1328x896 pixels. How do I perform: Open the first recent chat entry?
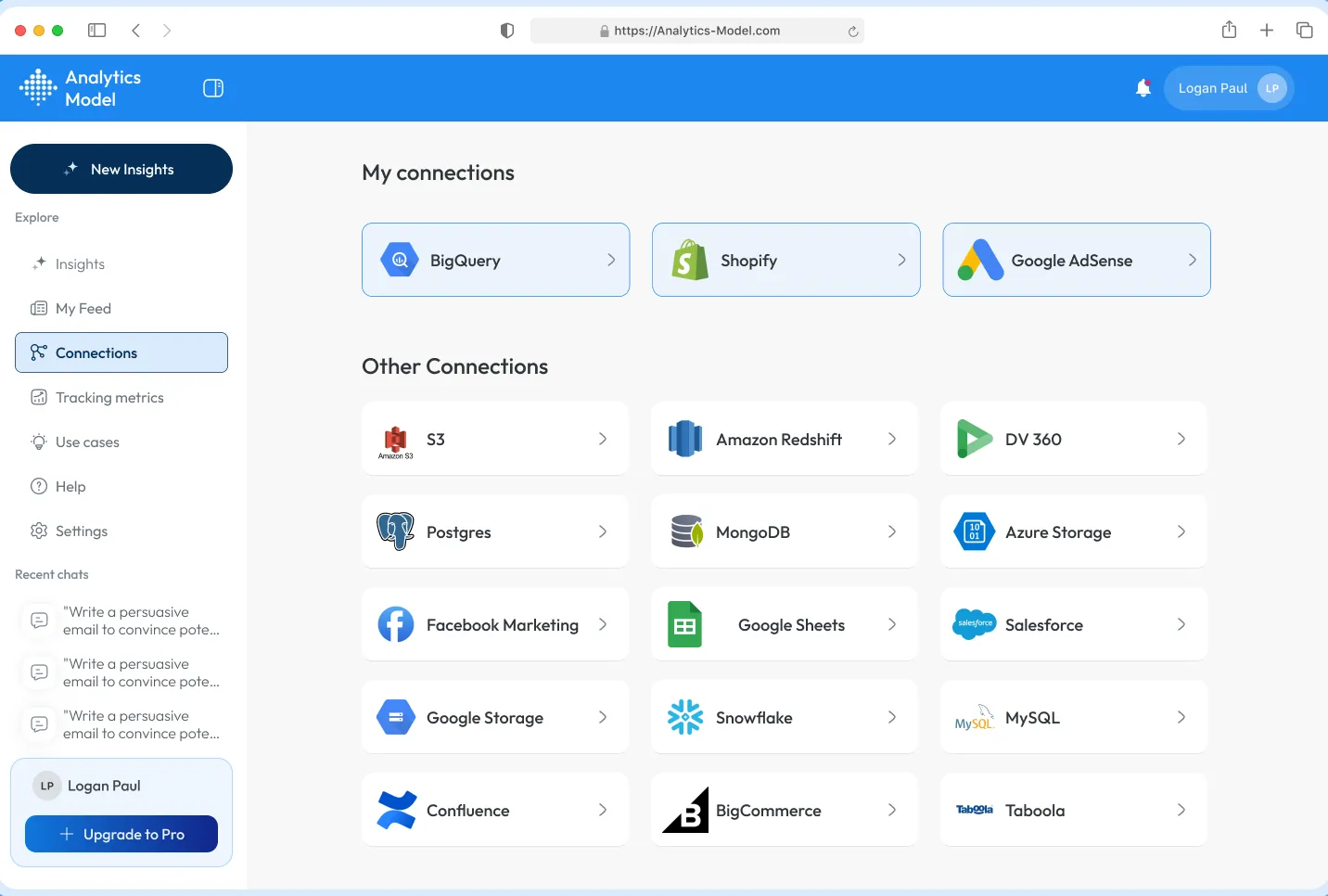[121, 621]
